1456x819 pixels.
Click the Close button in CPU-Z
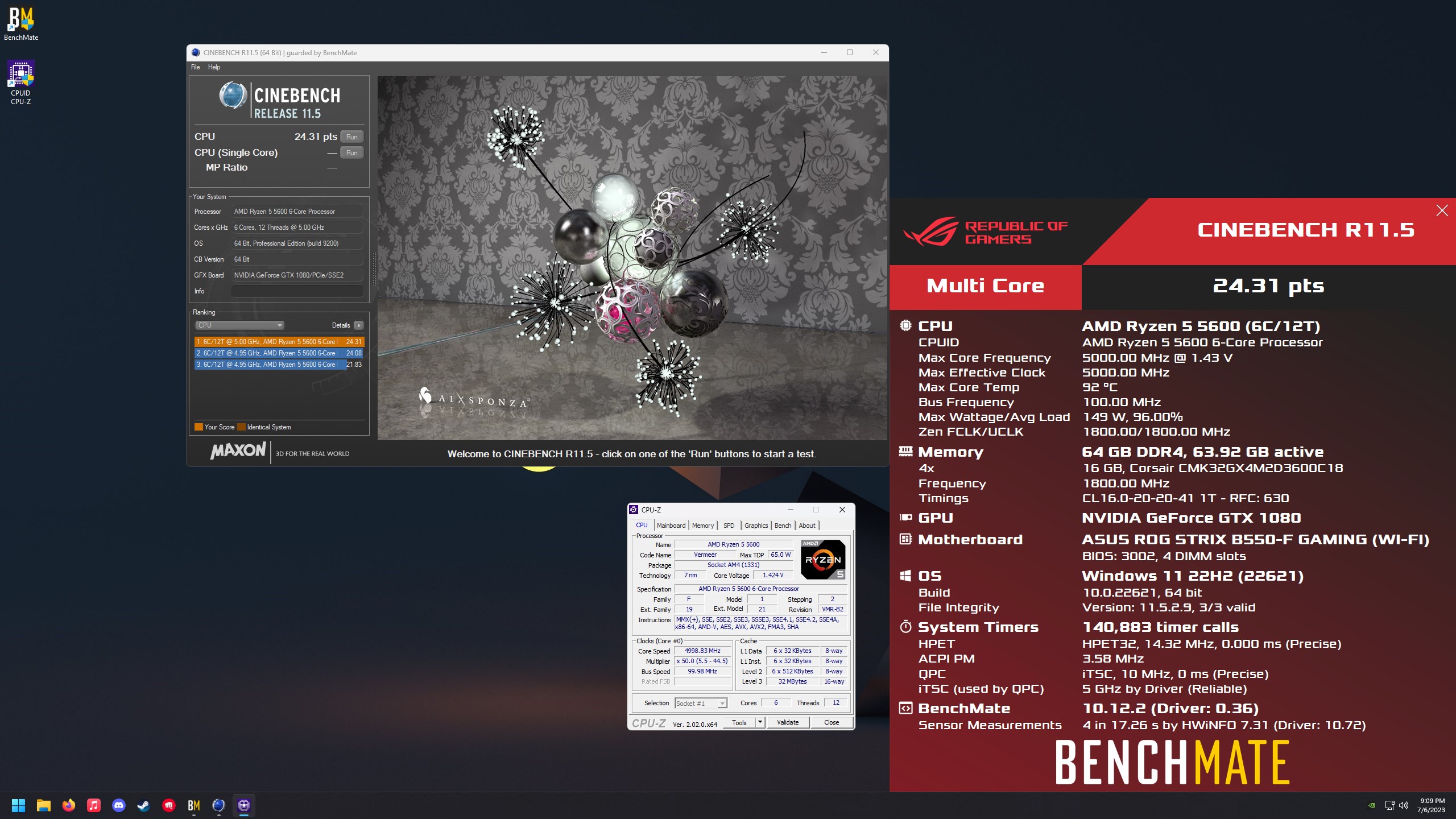(832, 722)
